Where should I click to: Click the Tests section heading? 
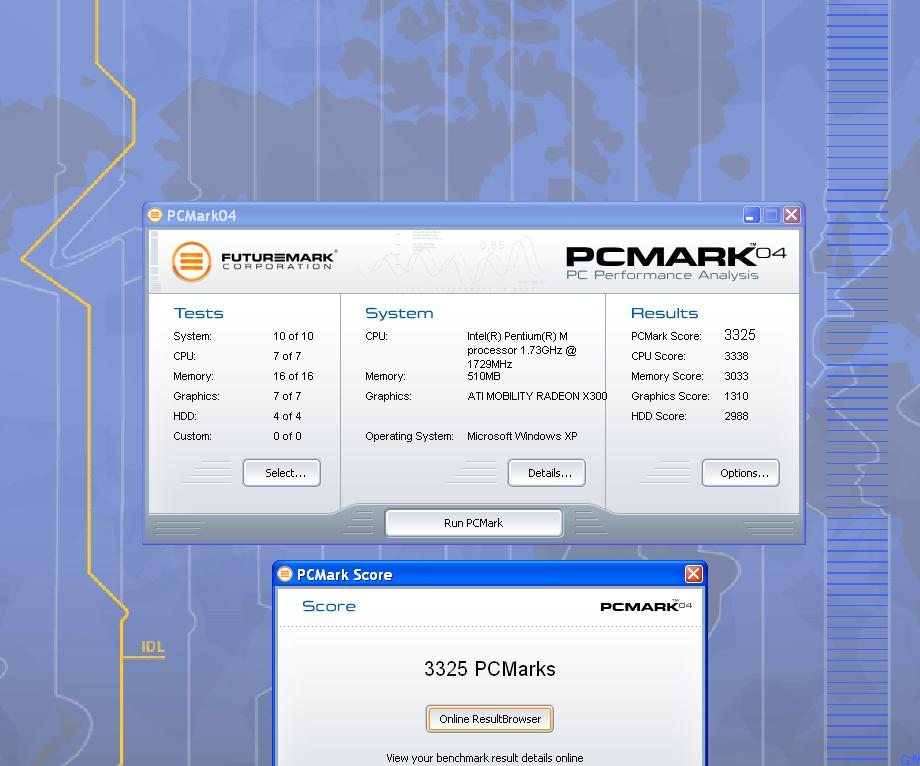[199, 313]
